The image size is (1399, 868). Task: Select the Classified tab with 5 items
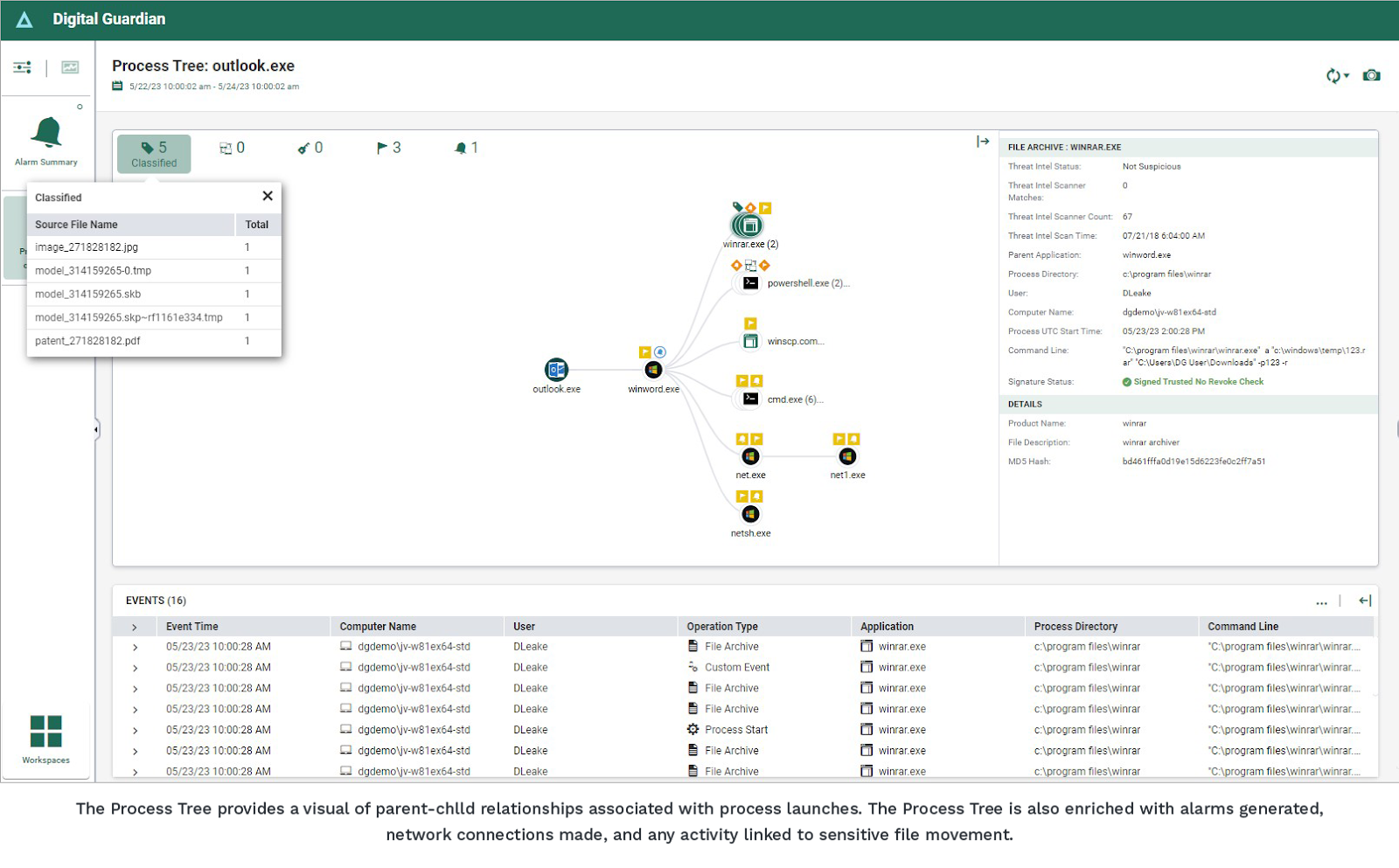154,154
